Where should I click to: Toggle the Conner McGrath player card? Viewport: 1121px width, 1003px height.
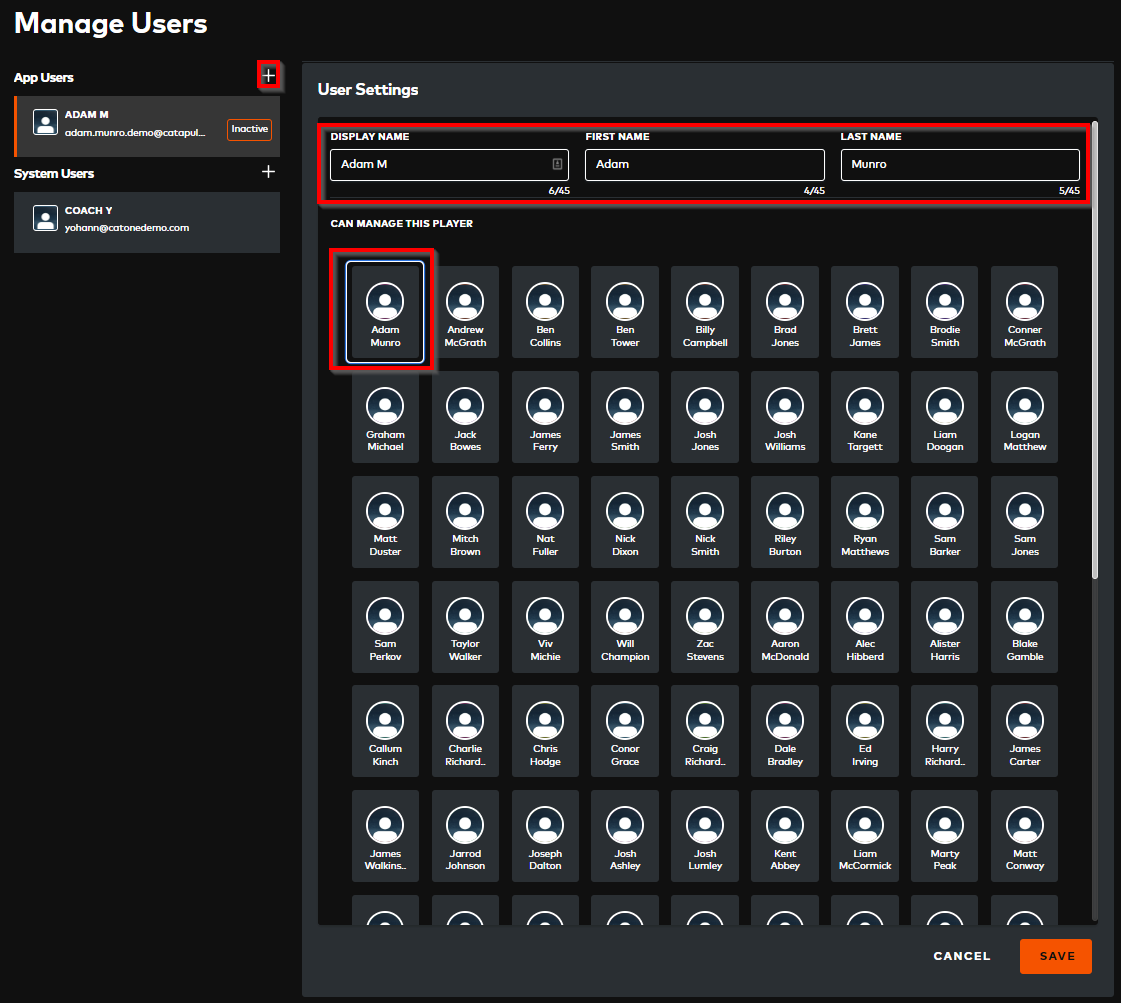tap(1024, 312)
